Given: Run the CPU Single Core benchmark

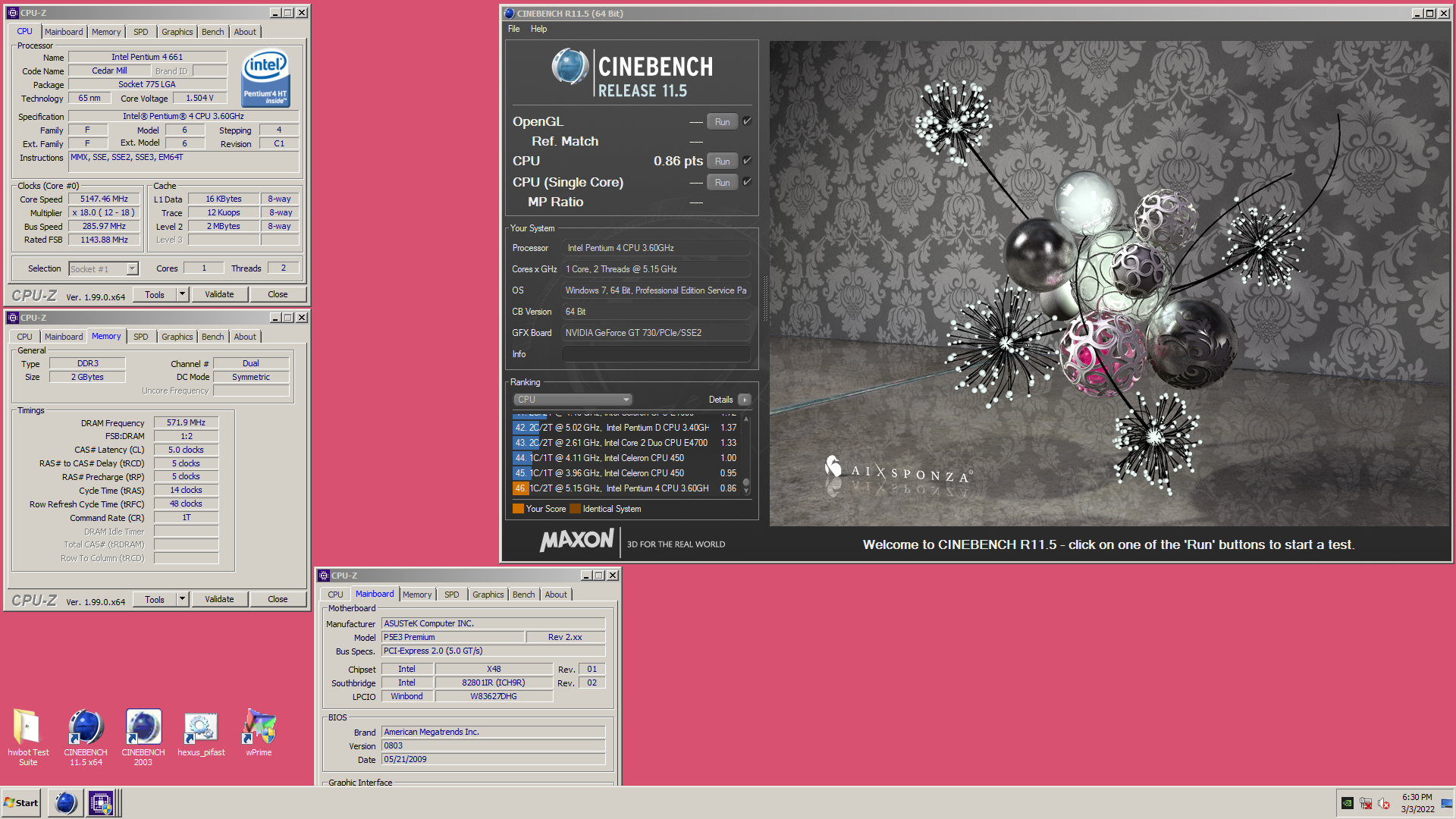Looking at the screenshot, I should [x=722, y=182].
